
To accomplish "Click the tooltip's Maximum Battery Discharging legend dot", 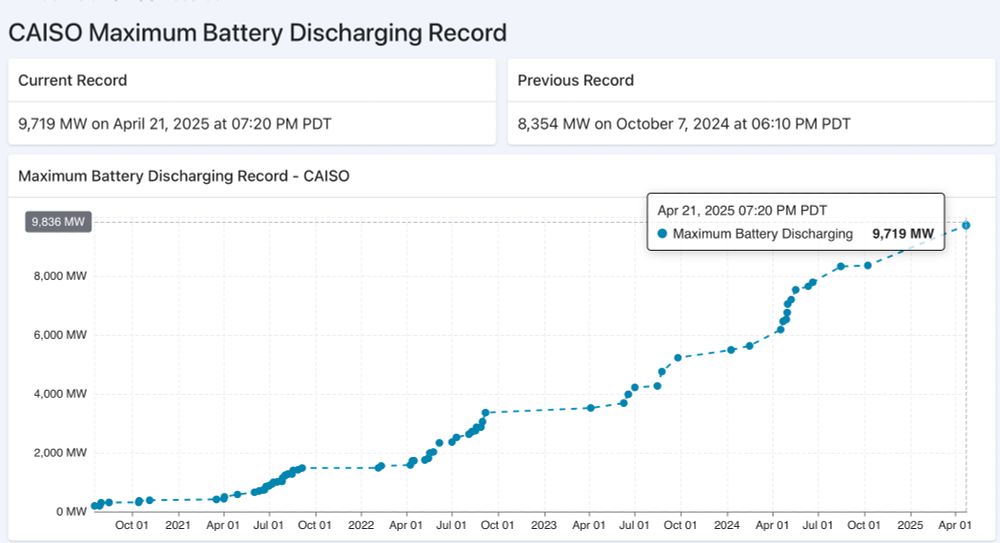I will pyautogui.click(x=662, y=234).
